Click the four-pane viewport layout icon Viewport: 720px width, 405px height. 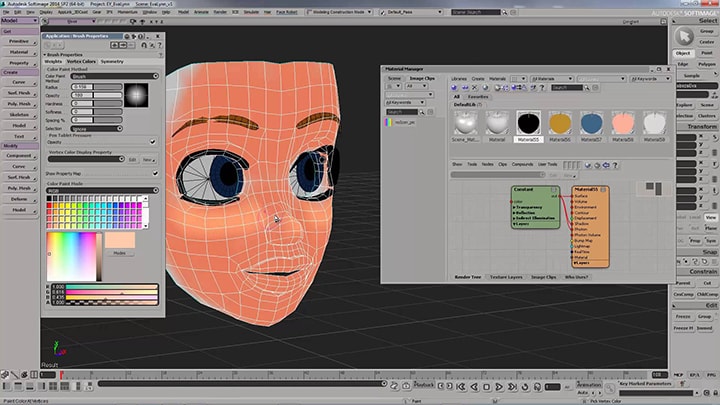(53, 387)
